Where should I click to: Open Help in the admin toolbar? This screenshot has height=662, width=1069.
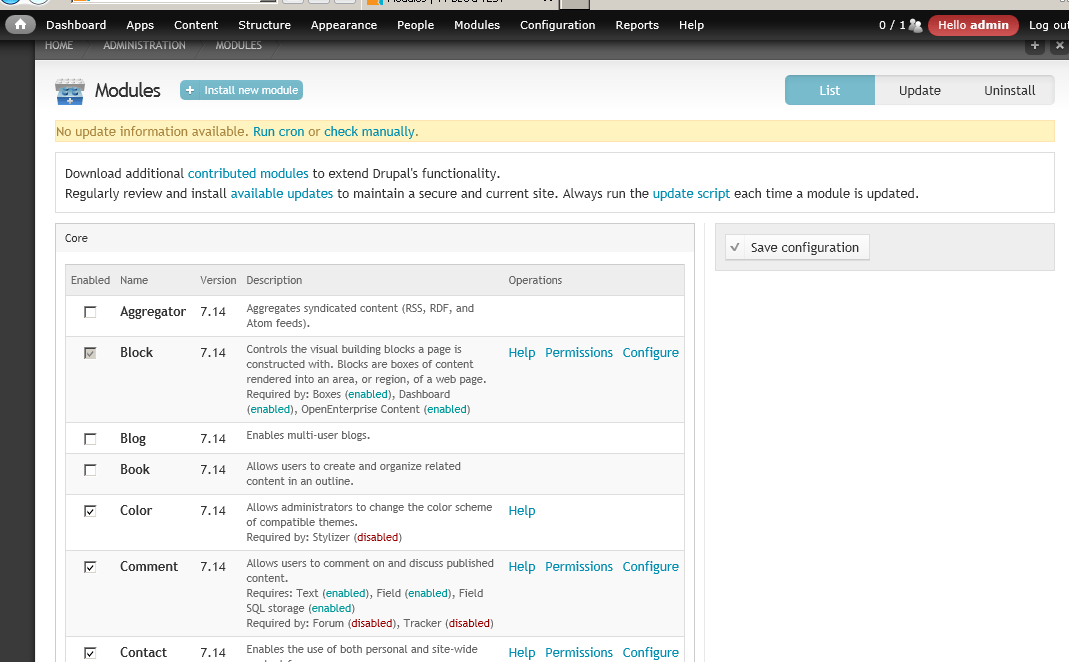[691, 25]
